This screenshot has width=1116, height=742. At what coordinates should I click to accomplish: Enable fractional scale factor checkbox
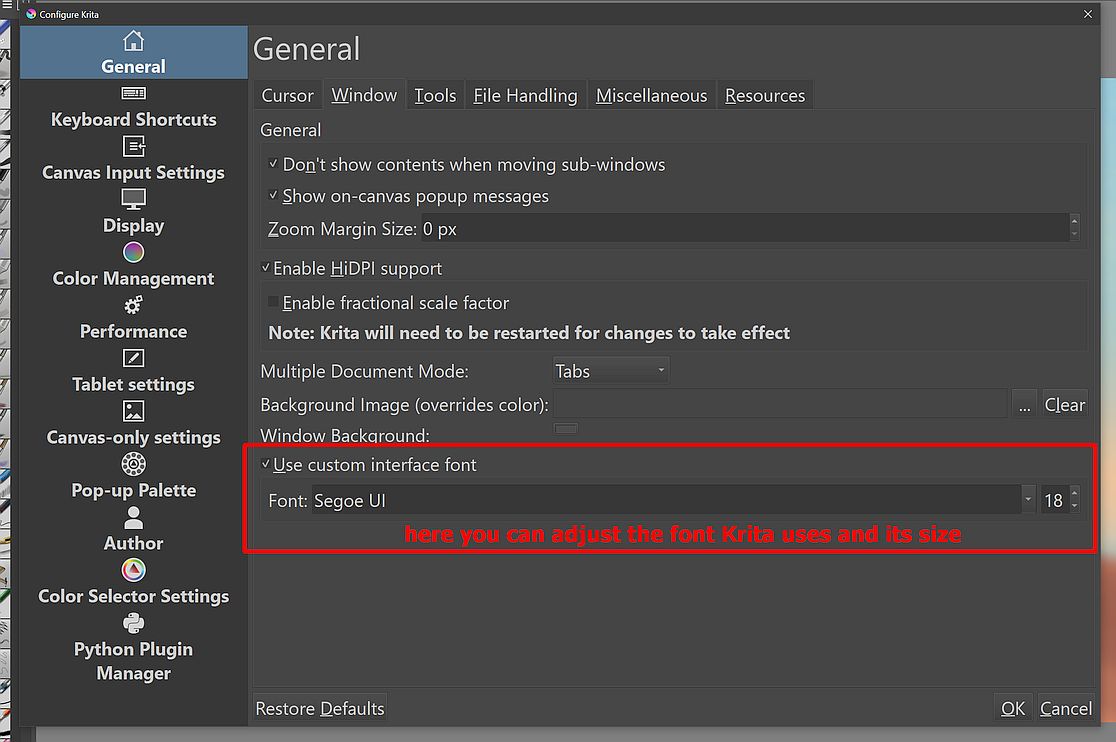click(273, 302)
